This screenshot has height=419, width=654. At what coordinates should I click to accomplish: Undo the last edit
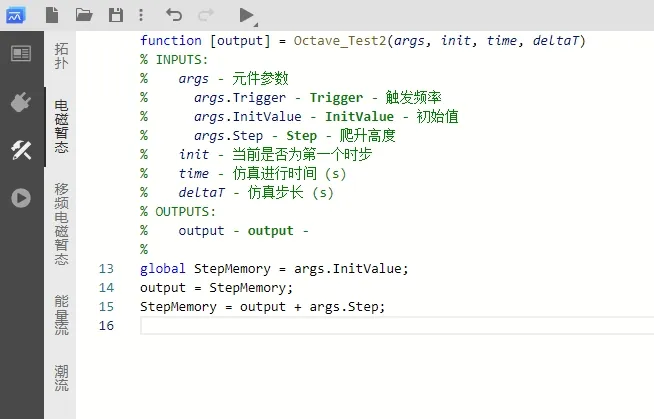pos(174,15)
